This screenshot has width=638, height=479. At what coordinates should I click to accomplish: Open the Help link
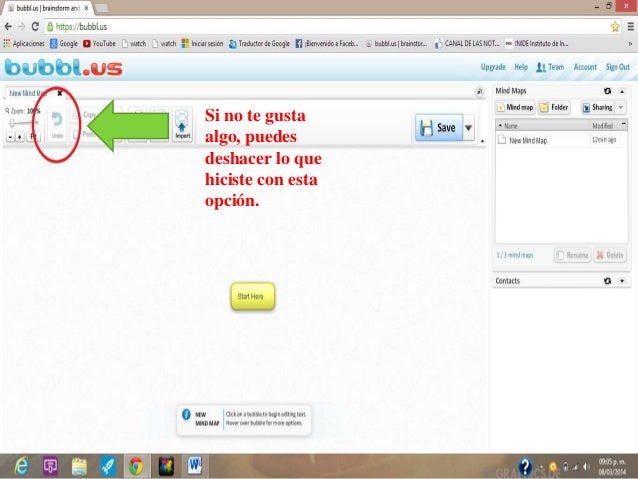coord(521,67)
